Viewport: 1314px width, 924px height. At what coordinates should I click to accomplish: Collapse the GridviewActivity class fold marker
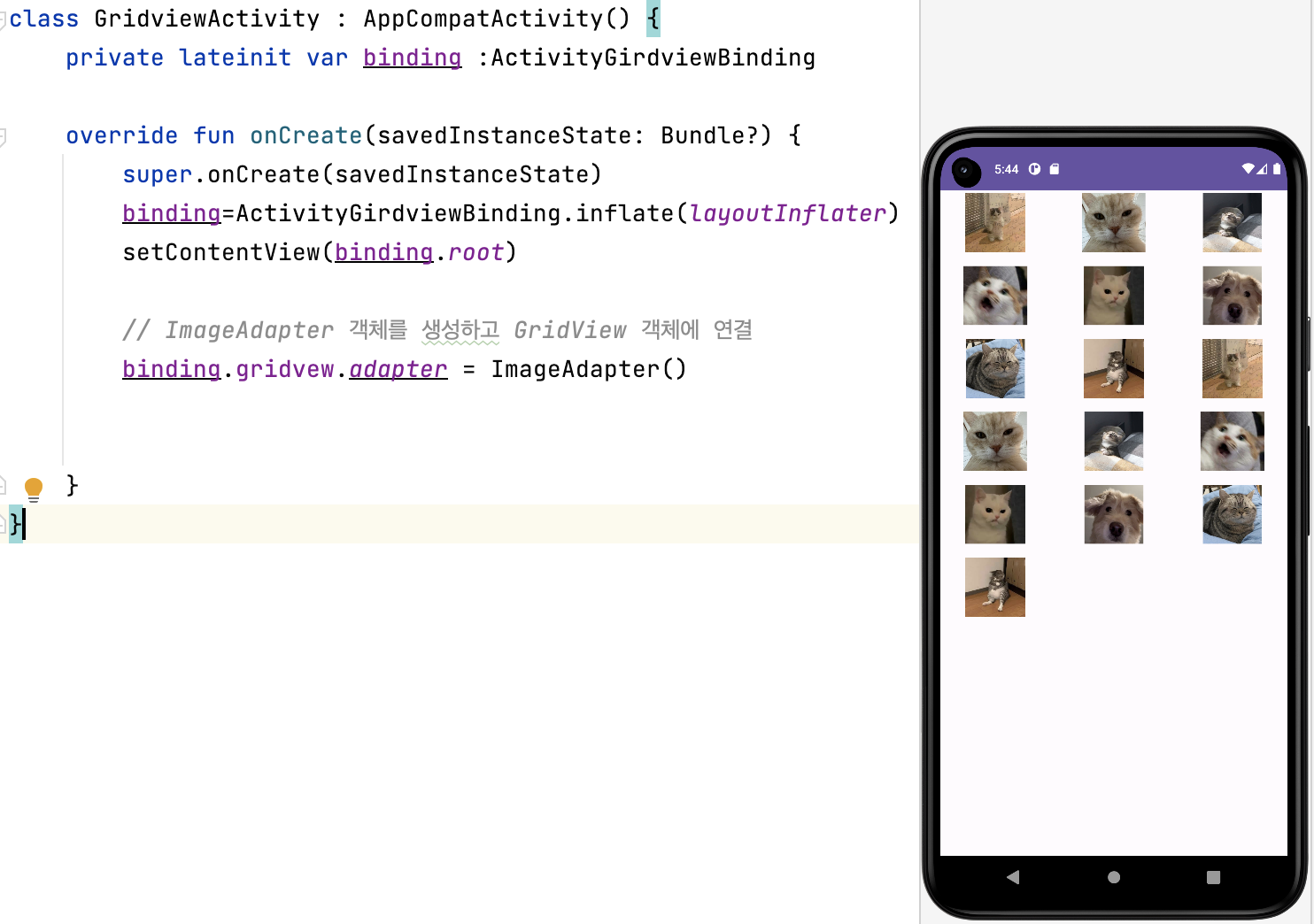pos(3,19)
